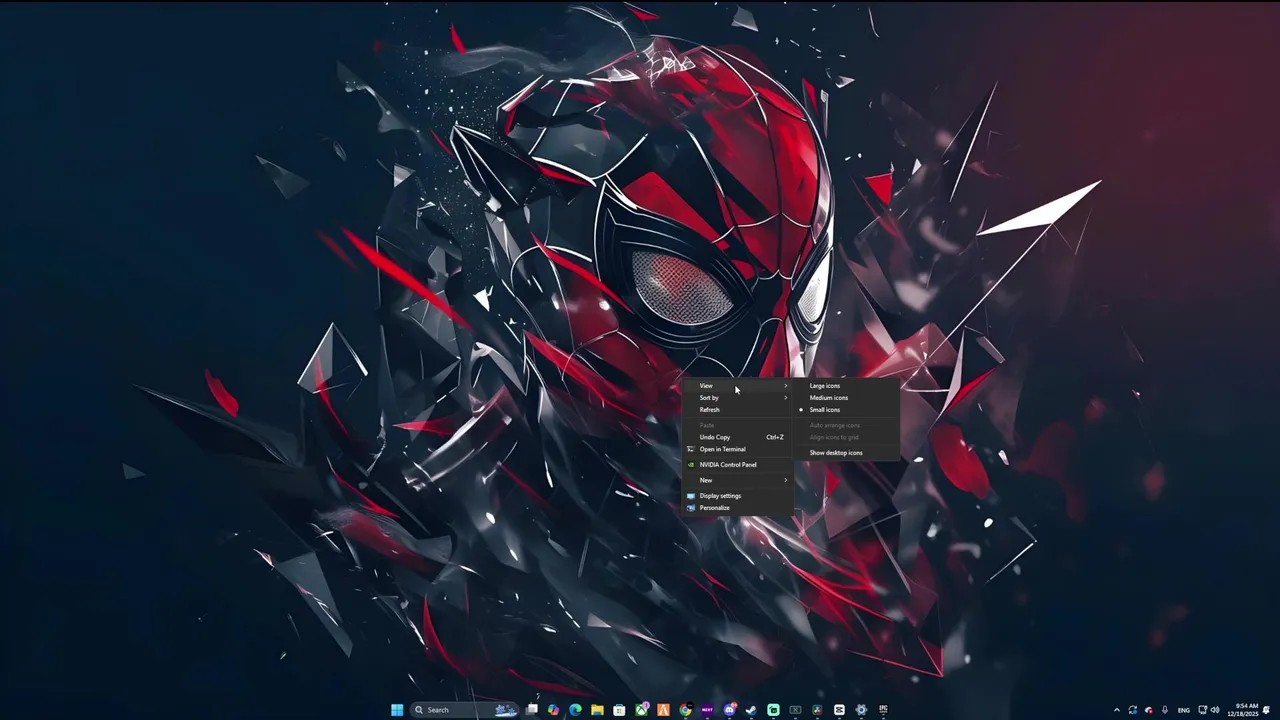Click the sync arrows tray icon

click(x=1133, y=710)
